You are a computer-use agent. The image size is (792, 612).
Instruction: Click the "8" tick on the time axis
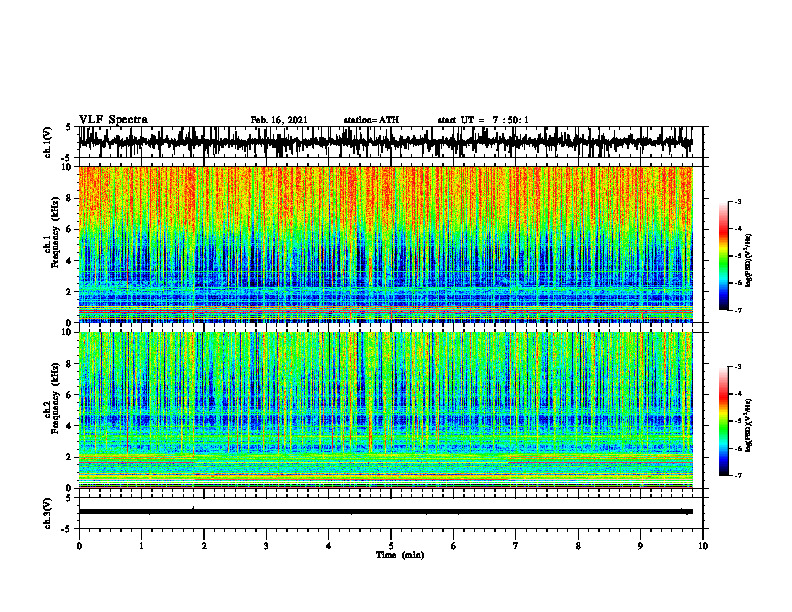point(578,546)
